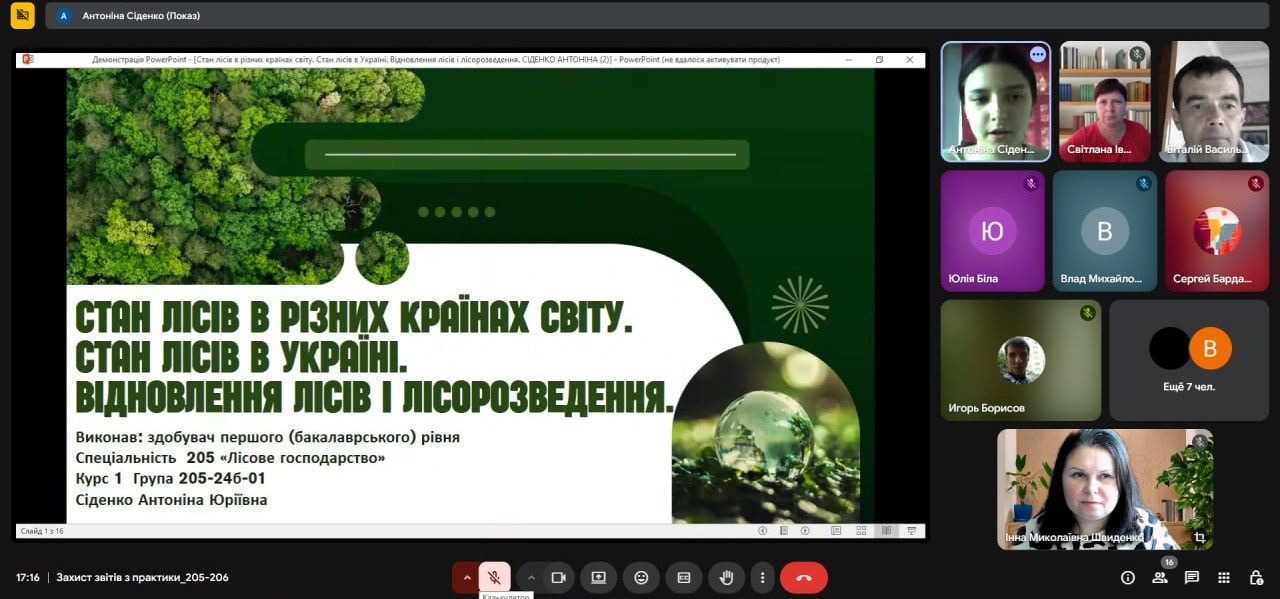
Task: Click the Антоніна Сіден… video tile
Action: [996, 101]
